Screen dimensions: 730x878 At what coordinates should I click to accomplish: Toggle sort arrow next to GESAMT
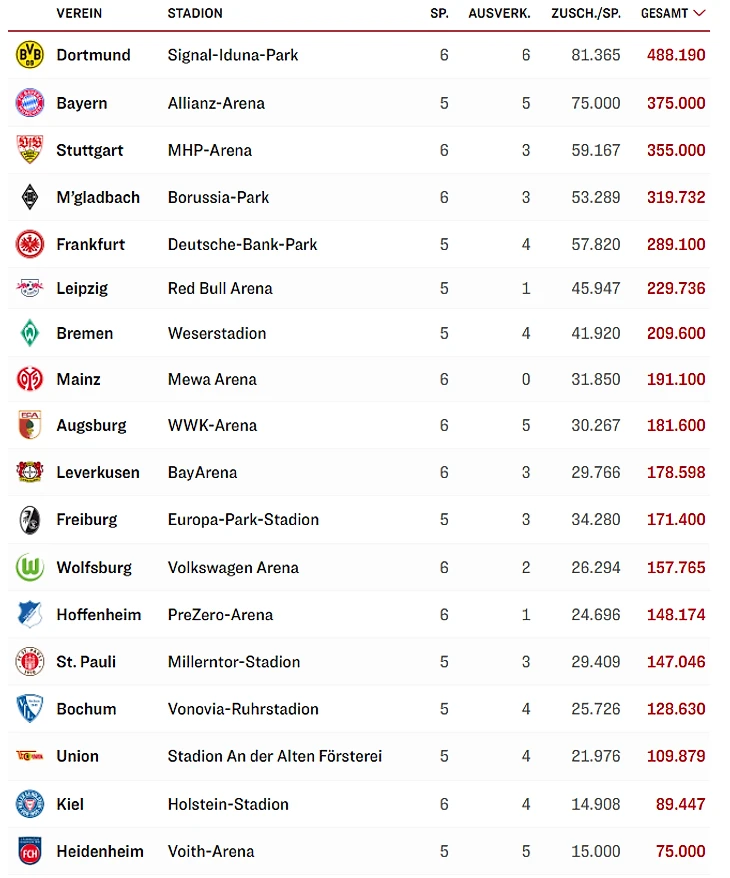coord(699,13)
